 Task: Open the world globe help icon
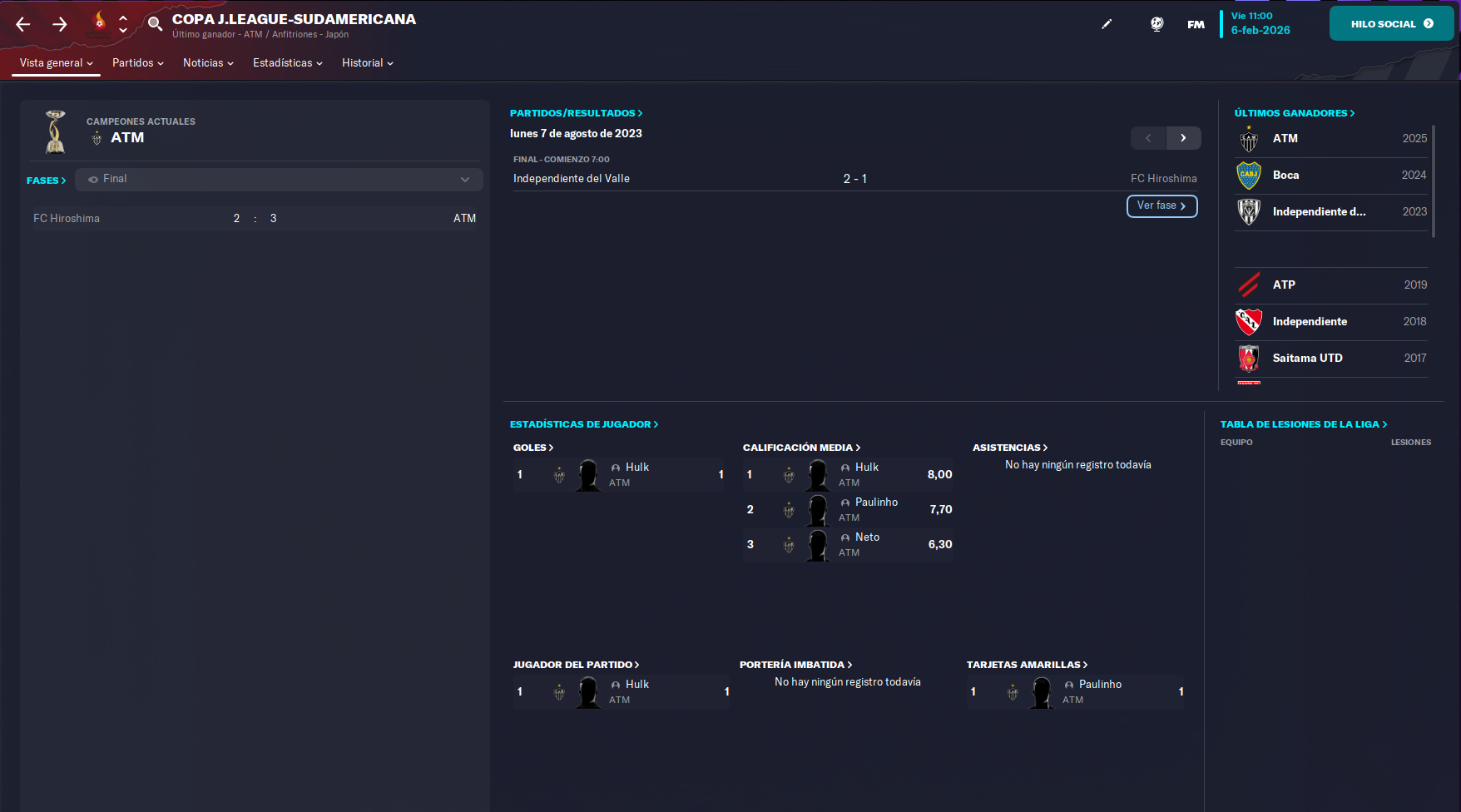(x=1156, y=24)
